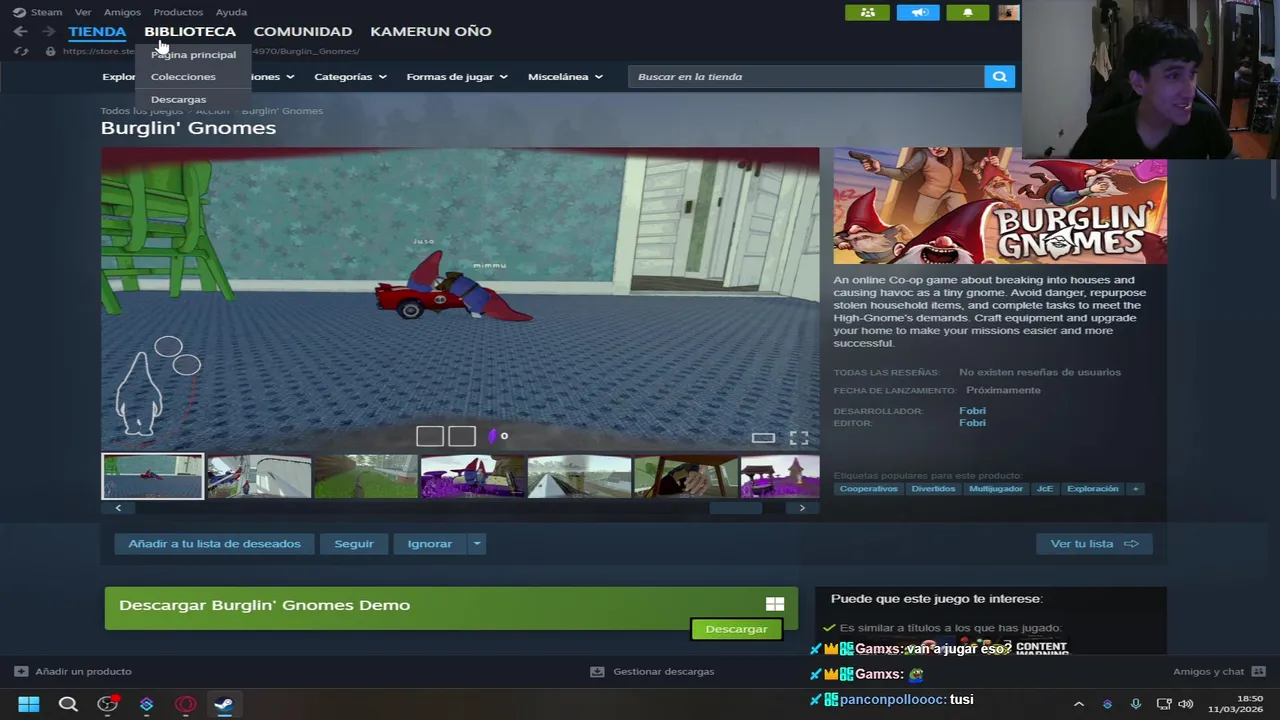Open the Windows Start menu

click(29, 705)
